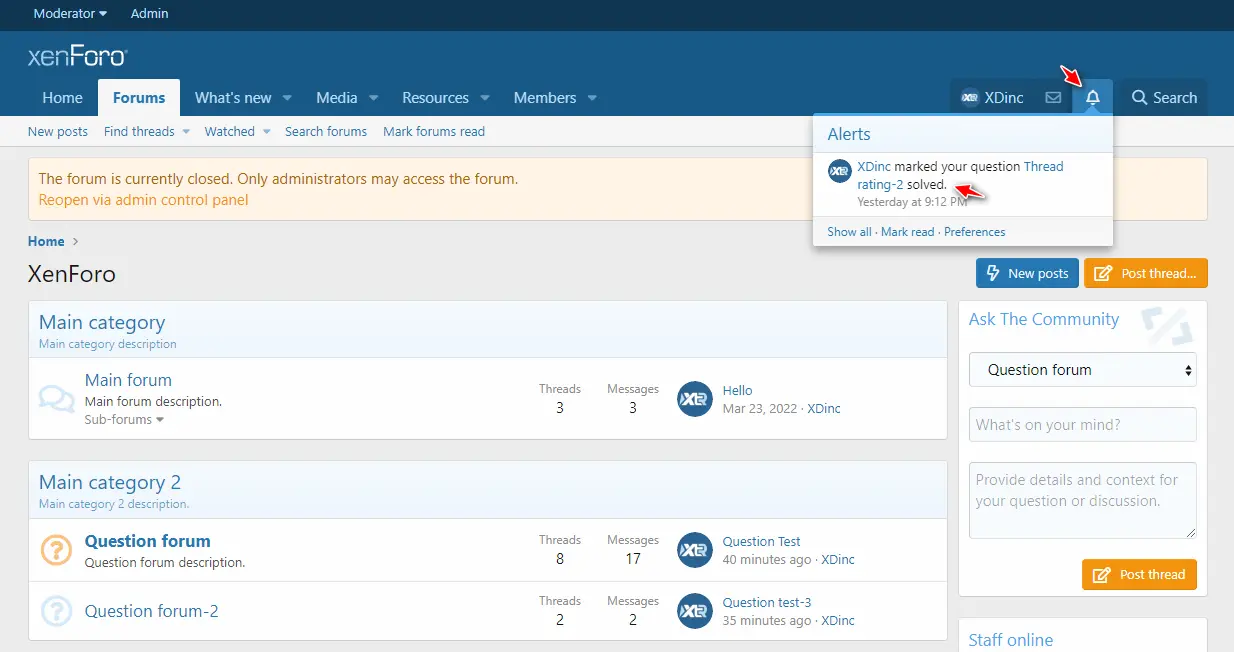Open the Question test-3 thread link
Screen dimensions: 1234x652
tap(767, 603)
